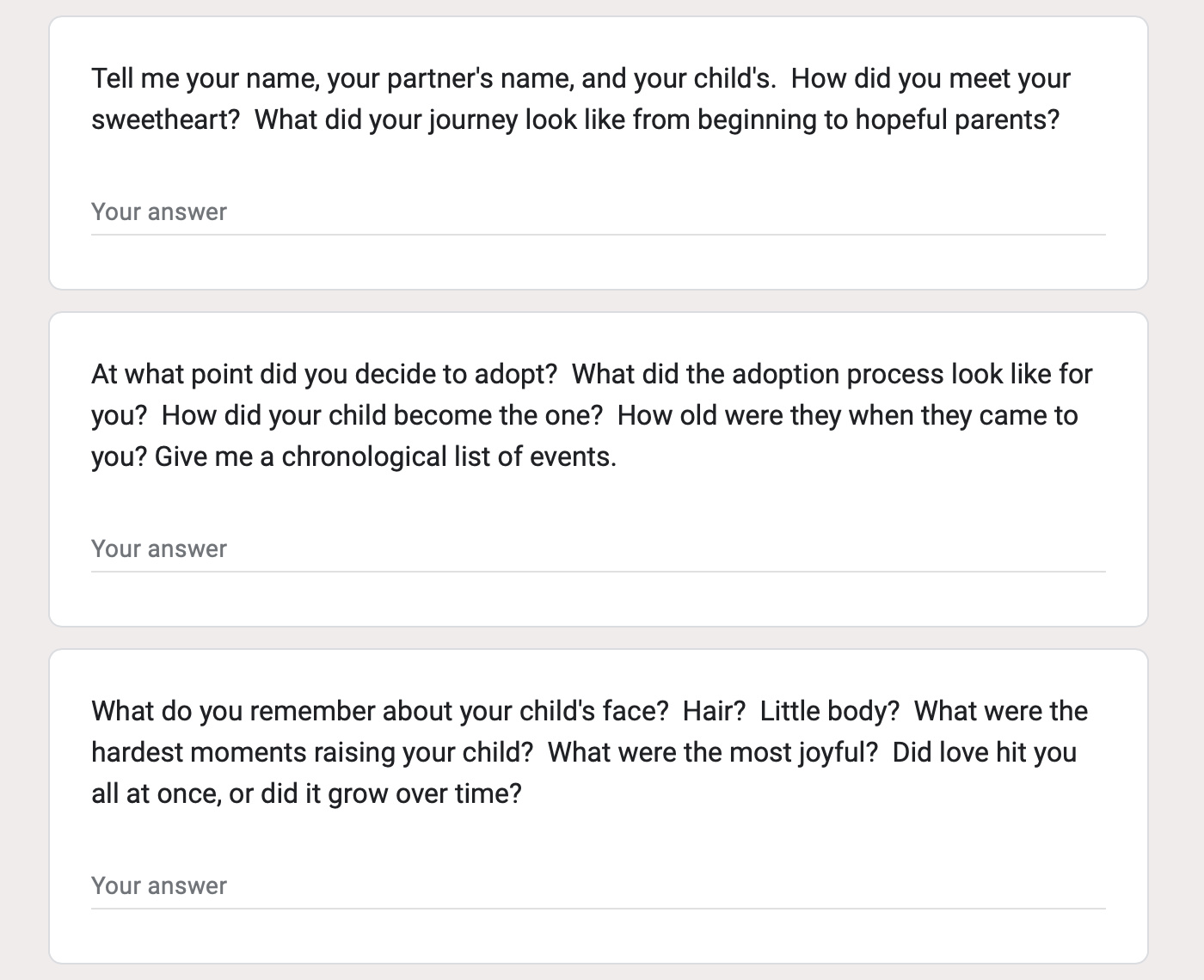Click "What do you remember about your child's face?"

(380, 711)
